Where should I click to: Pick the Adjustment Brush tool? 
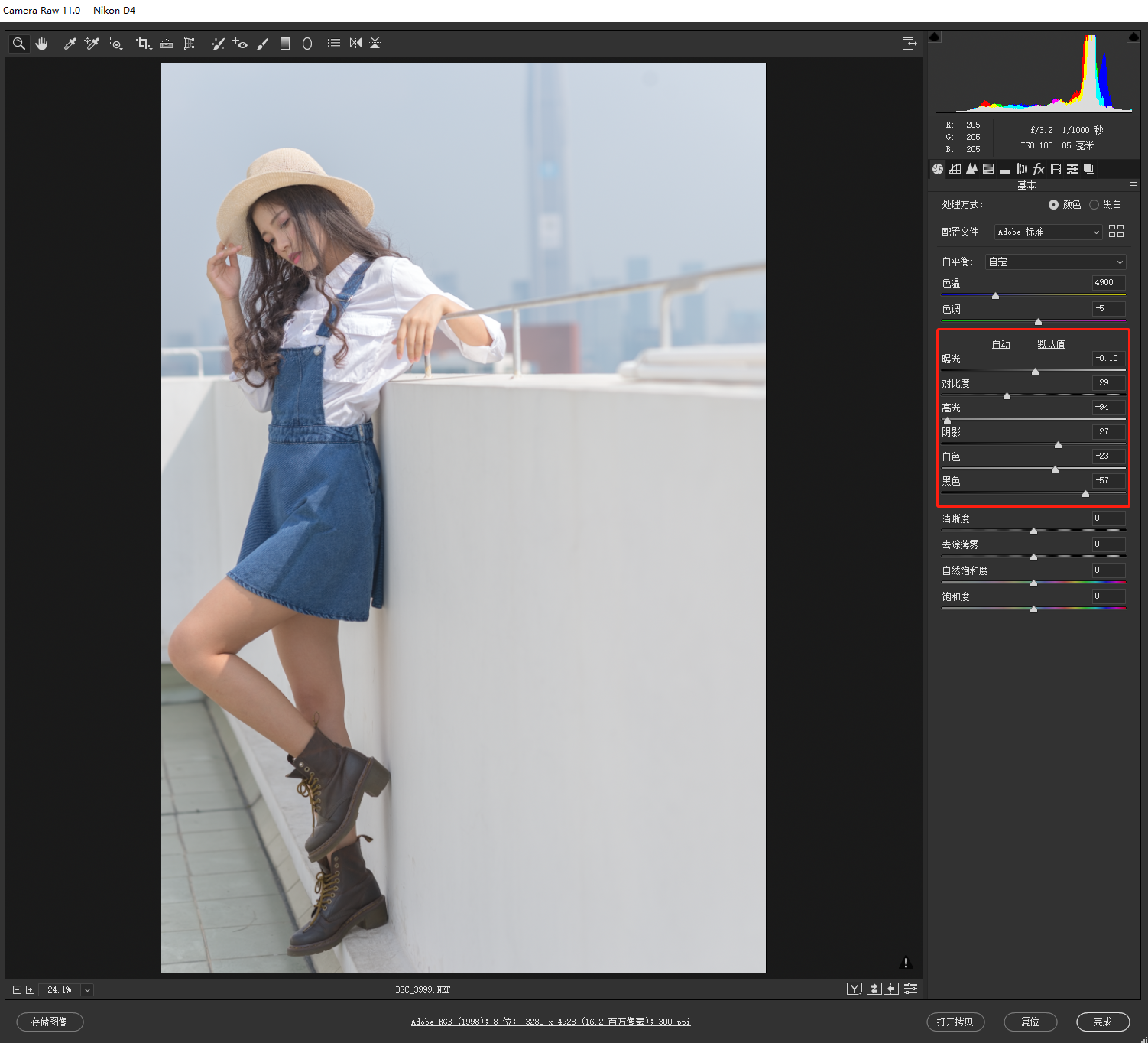point(263,44)
